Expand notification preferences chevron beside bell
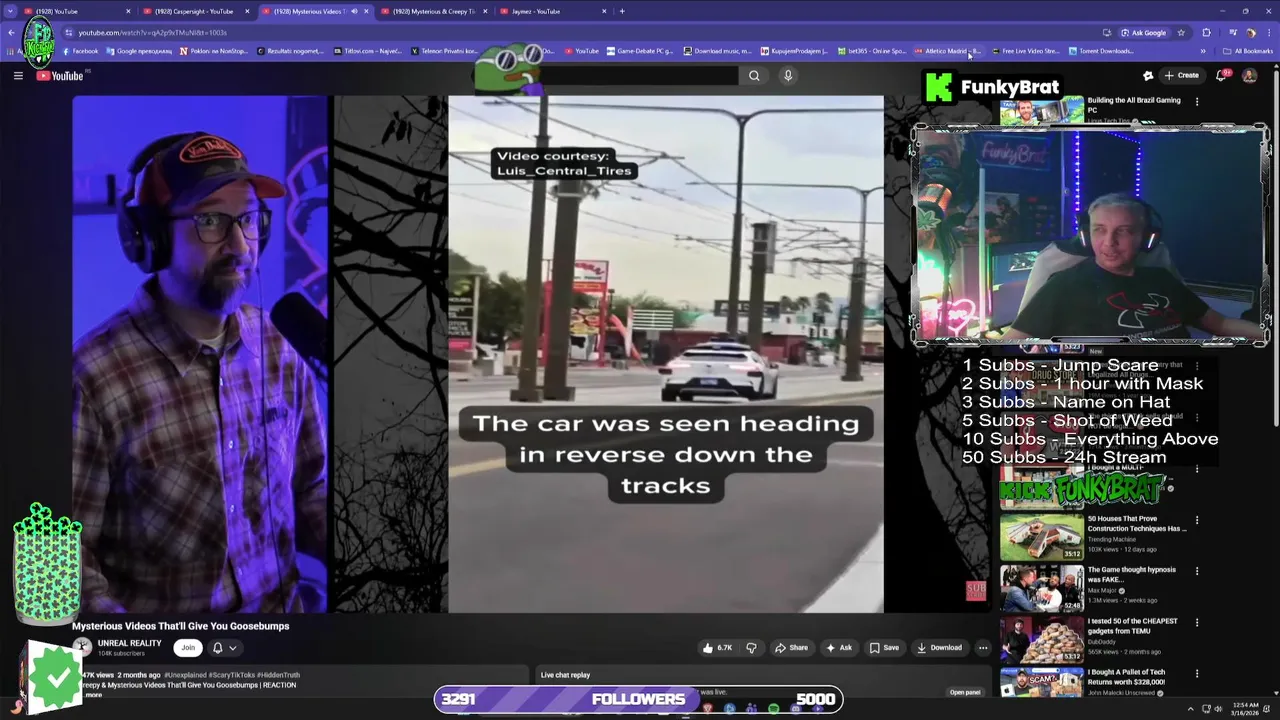Screen dimensions: 1280x720 tap(232, 648)
